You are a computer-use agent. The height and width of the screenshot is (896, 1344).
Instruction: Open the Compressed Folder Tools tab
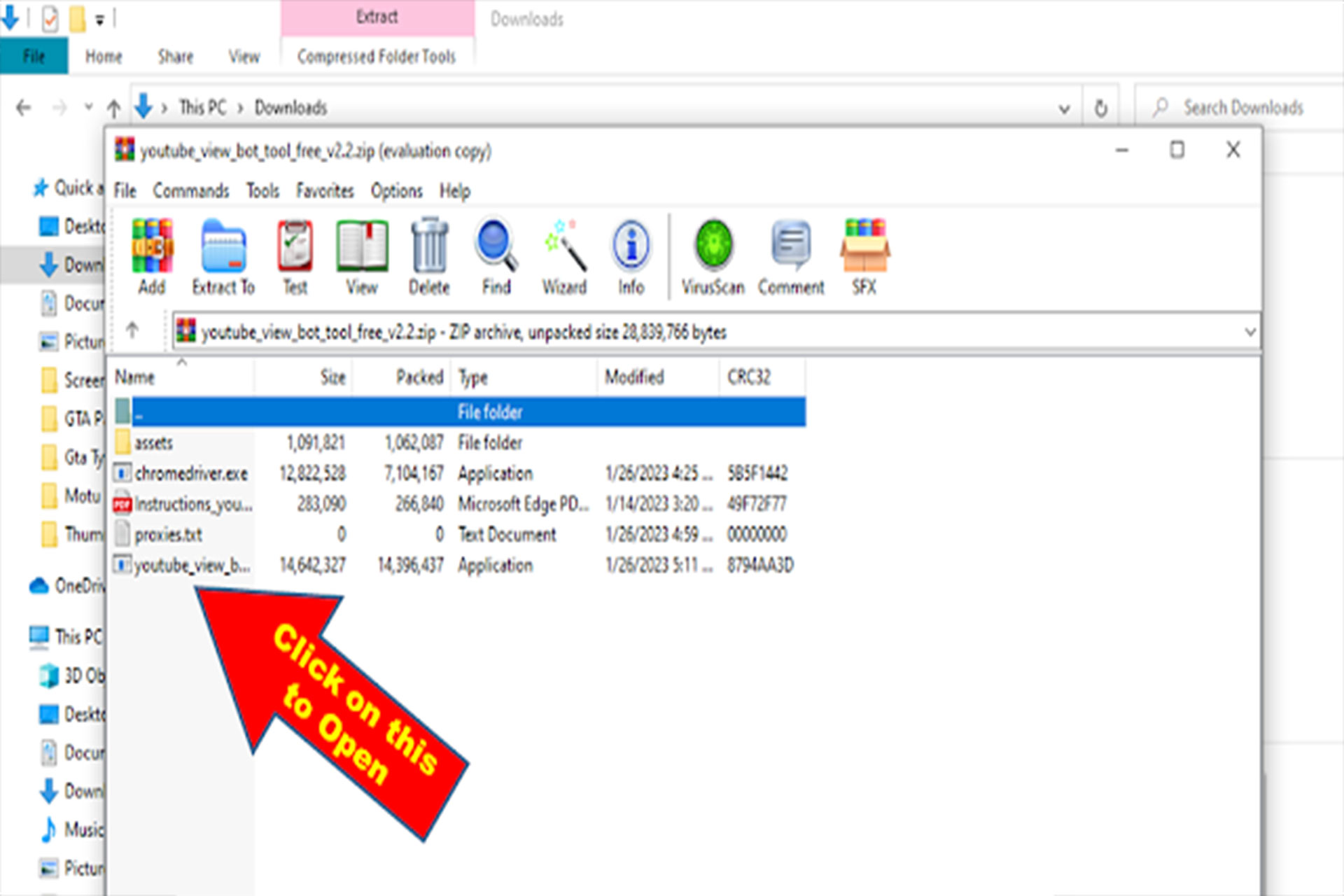coord(377,56)
